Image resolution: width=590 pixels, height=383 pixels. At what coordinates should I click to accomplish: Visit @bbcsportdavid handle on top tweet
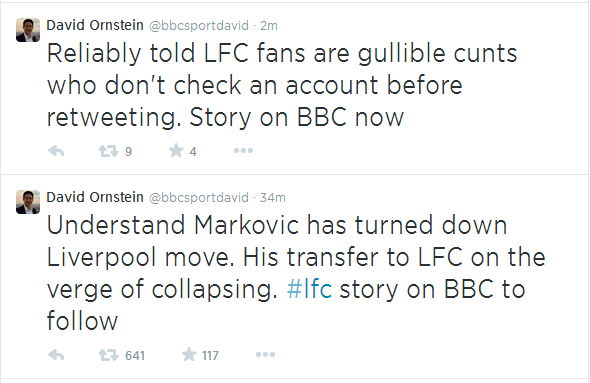[x=199, y=26]
